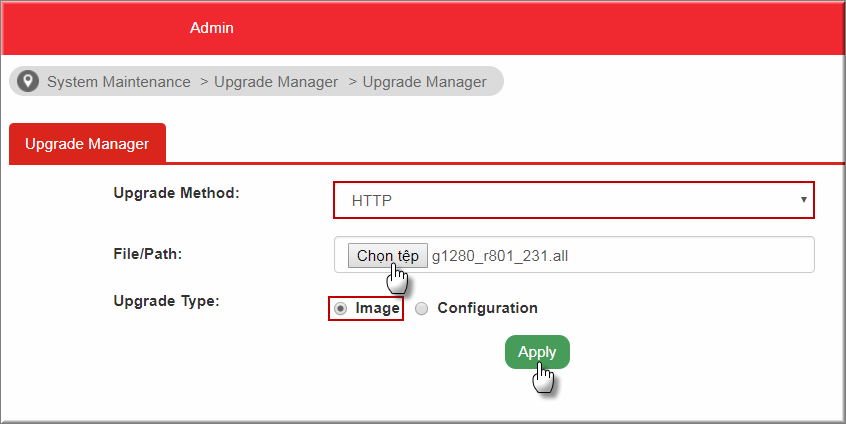Click the empty File/Path input box area
Image resolution: width=846 pixels, height=424 pixels.
click(x=691, y=255)
